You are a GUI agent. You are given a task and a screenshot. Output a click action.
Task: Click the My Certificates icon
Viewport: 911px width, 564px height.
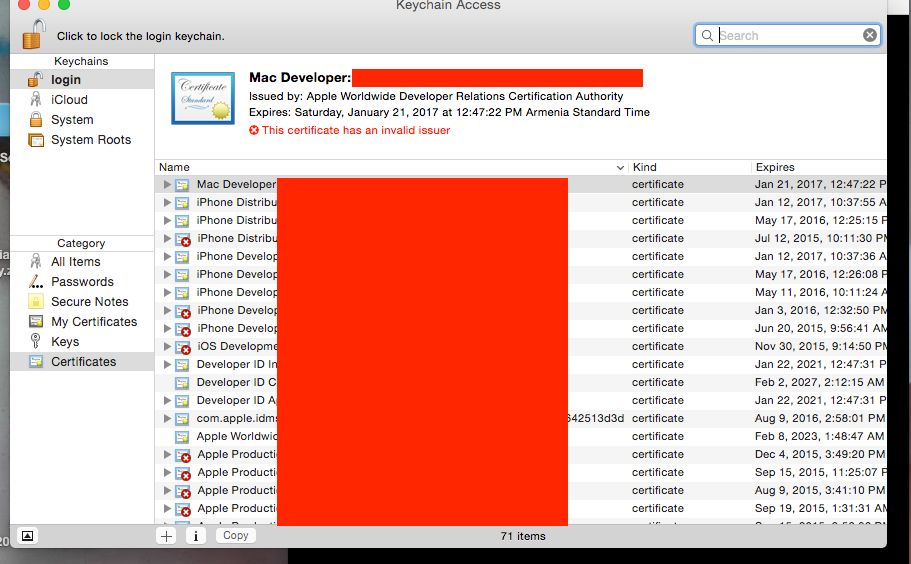36,321
